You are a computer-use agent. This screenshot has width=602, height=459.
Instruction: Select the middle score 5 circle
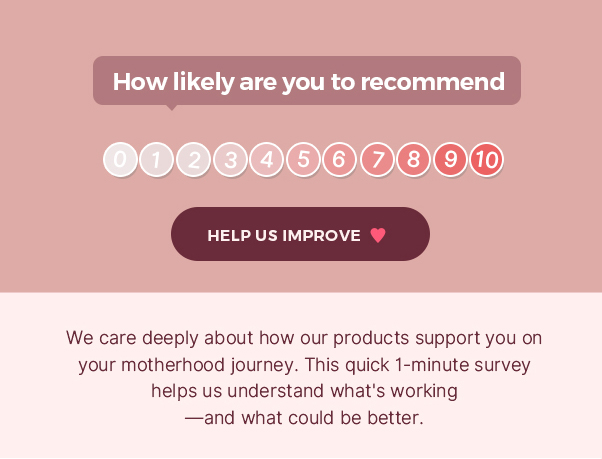click(303, 159)
